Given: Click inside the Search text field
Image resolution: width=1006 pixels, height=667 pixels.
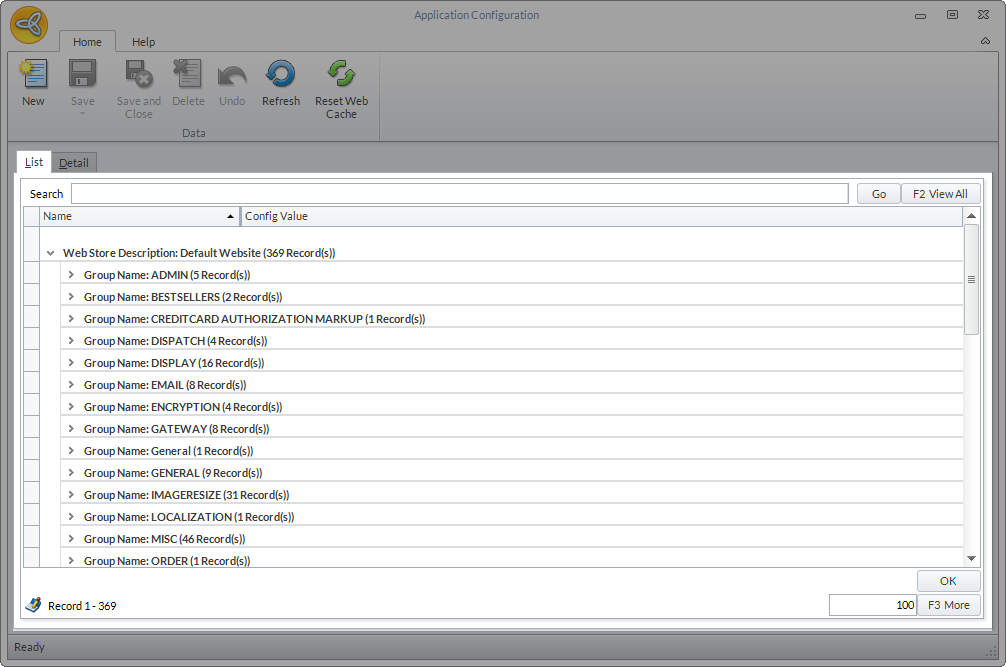Looking at the screenshot, I should (x=460, y=194).
